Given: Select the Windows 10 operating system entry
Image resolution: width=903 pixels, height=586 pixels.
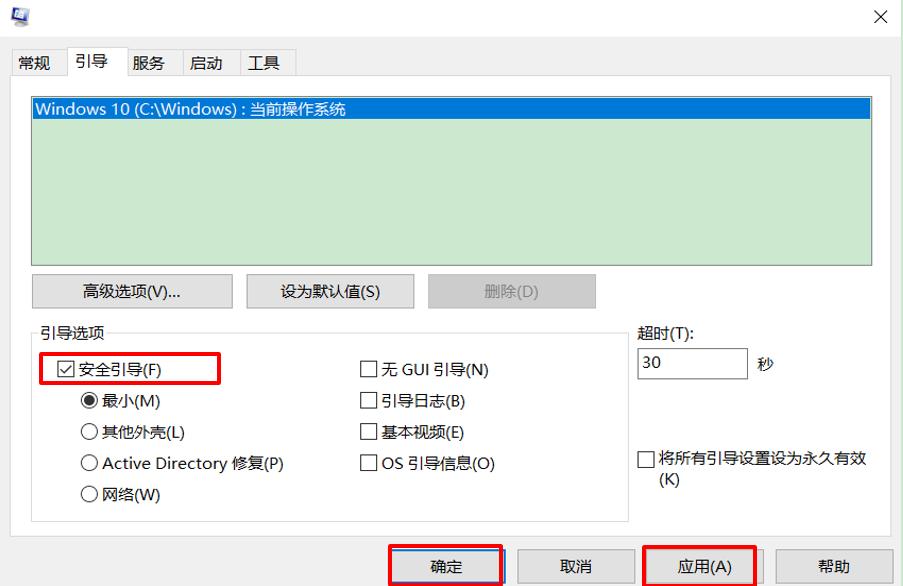Looking at the screenshot, I should 200,109.
